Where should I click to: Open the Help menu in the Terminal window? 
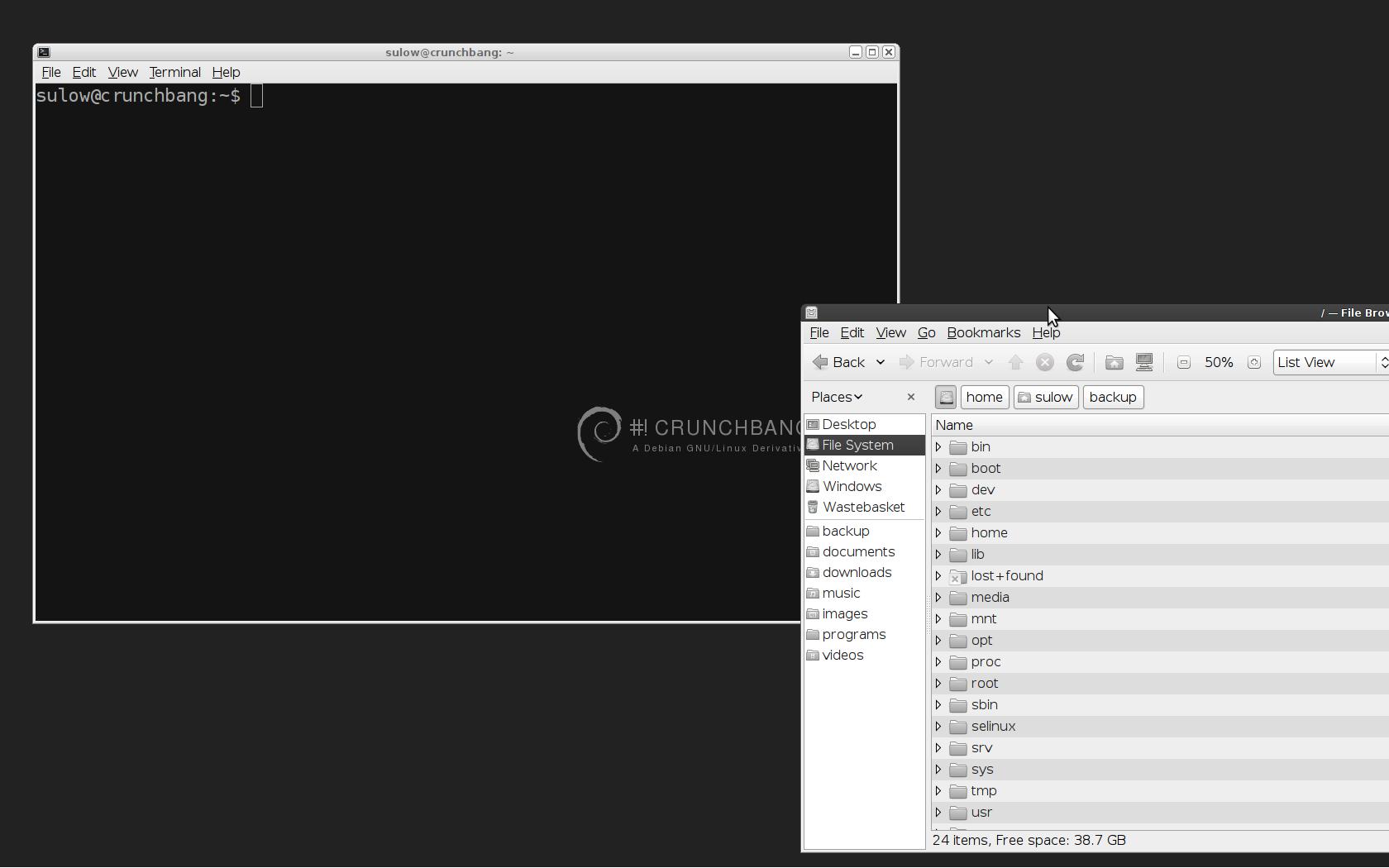(226, 72)
